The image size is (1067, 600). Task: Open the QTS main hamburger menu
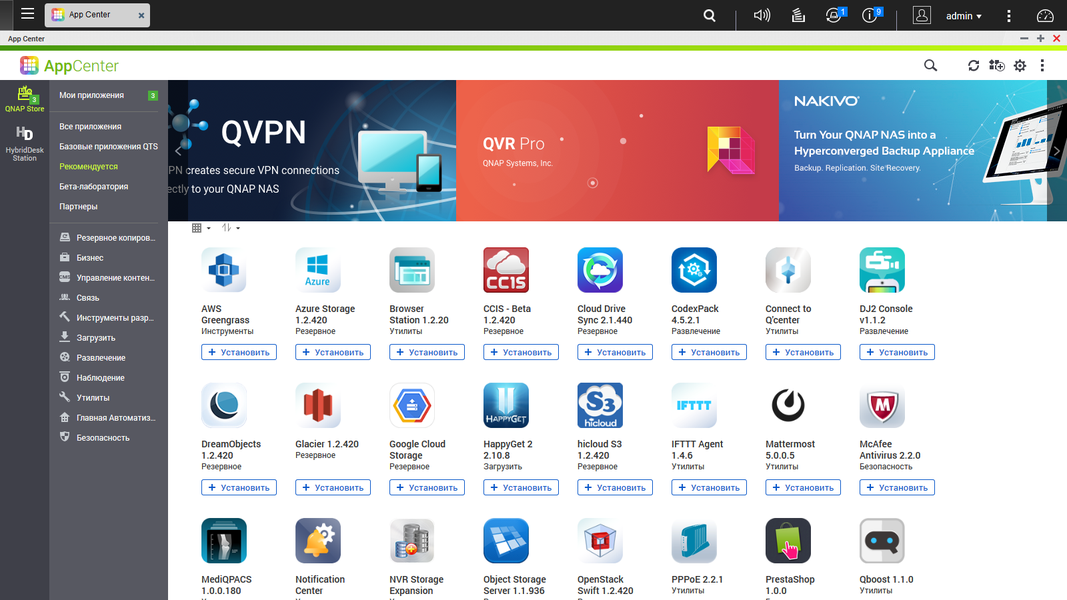coord(27,14)
